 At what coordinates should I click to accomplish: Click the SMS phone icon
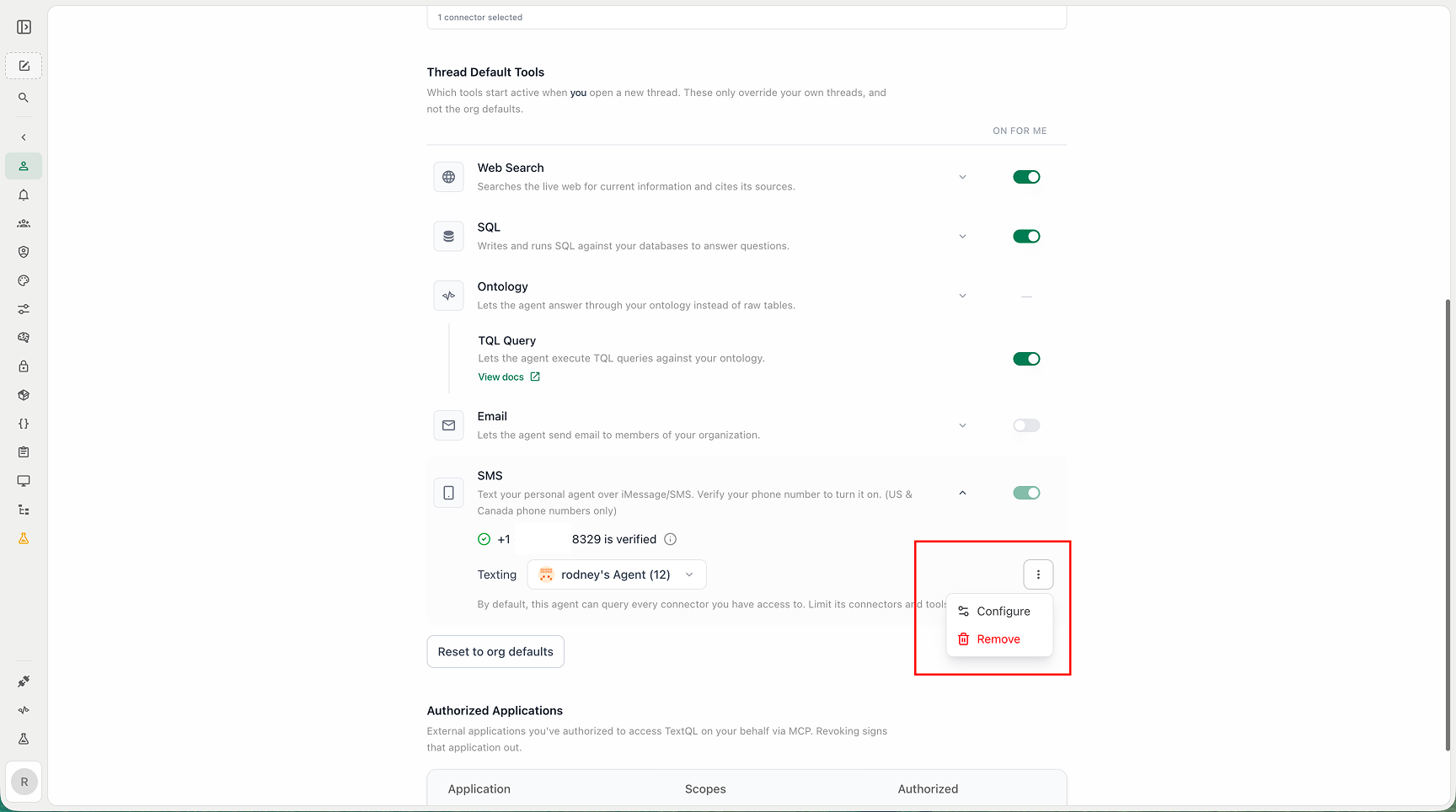point(448,493)
